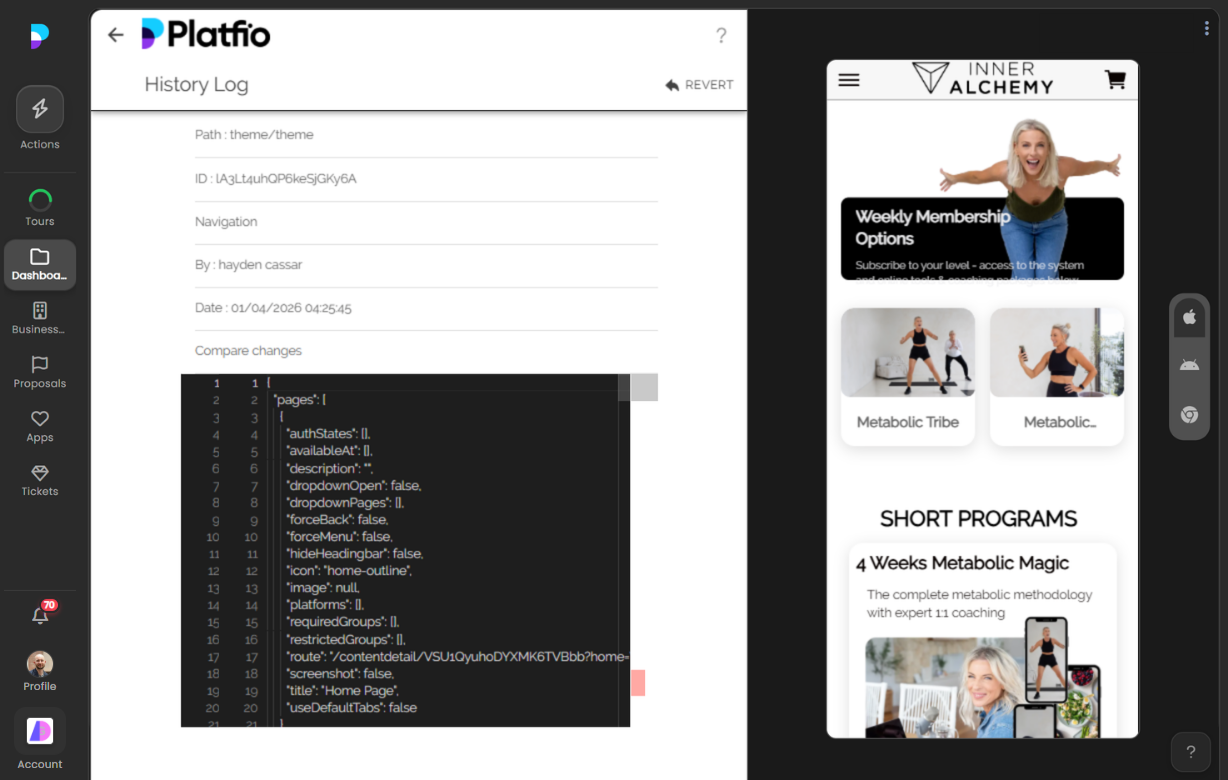Image resolution: width=1228 pixels, height=780 pixels.
Task: Open the shopping cart in the app preview
Action: (x=1115, y=78)
